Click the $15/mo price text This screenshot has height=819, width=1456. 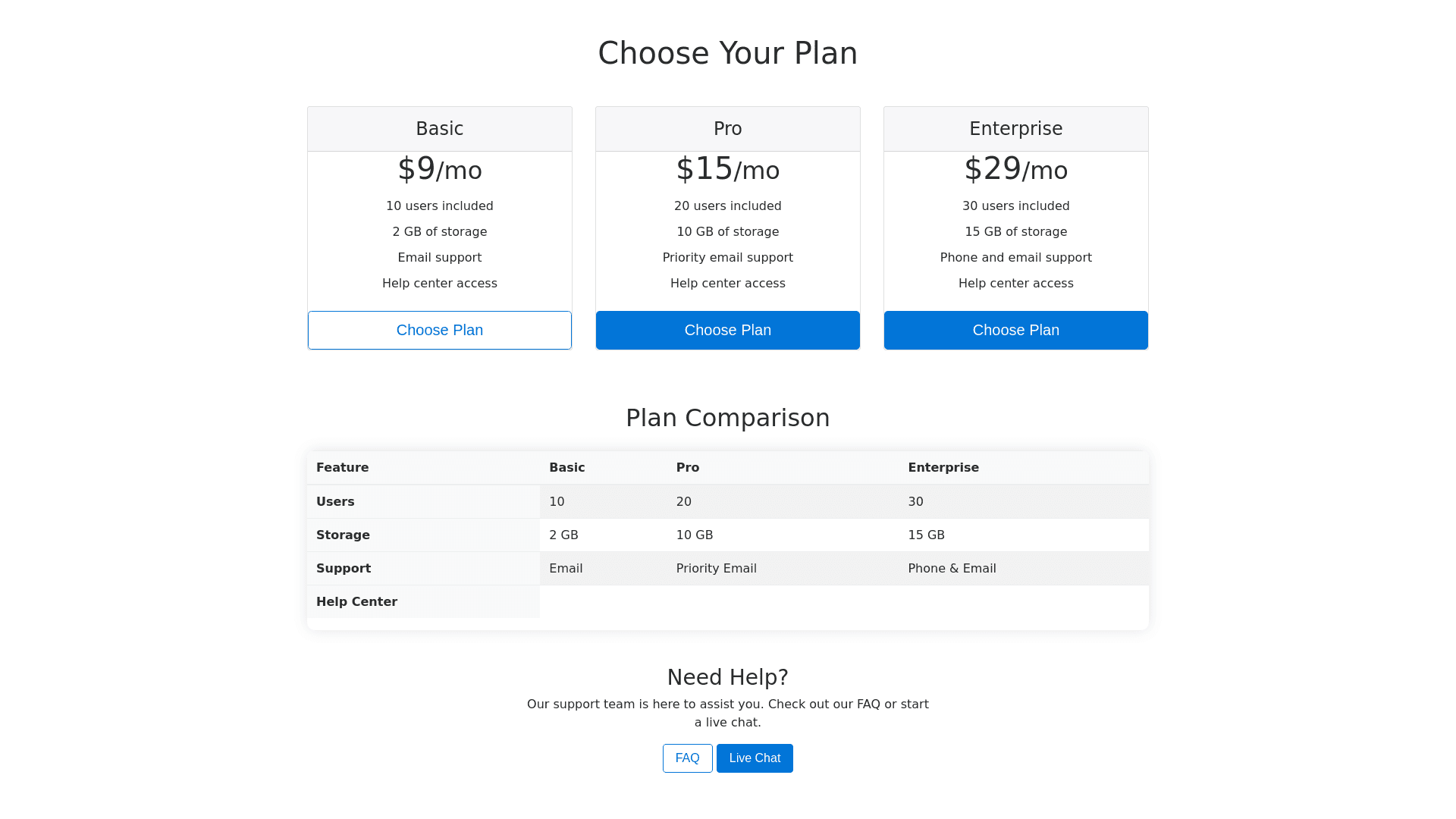[728, 169]
